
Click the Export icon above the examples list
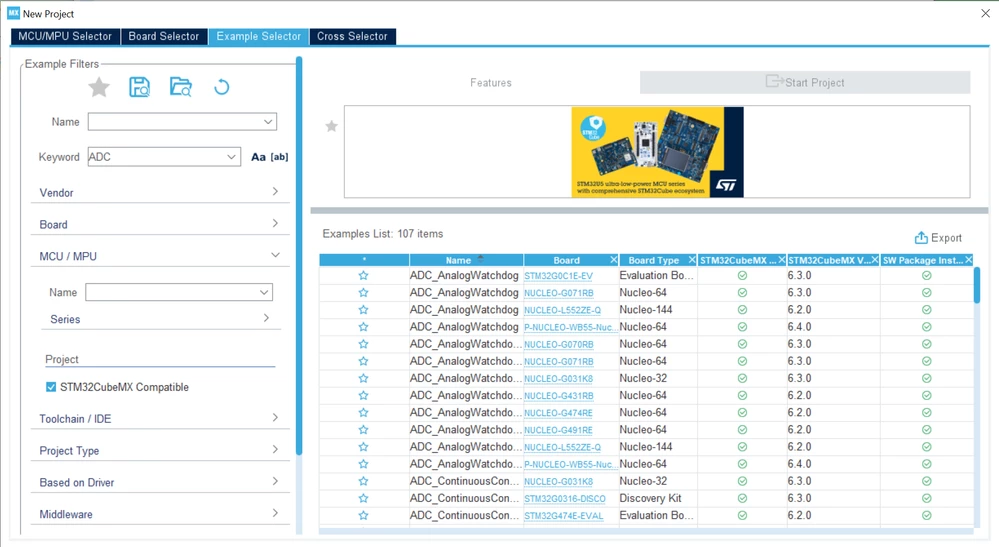[x=938, y=238]
